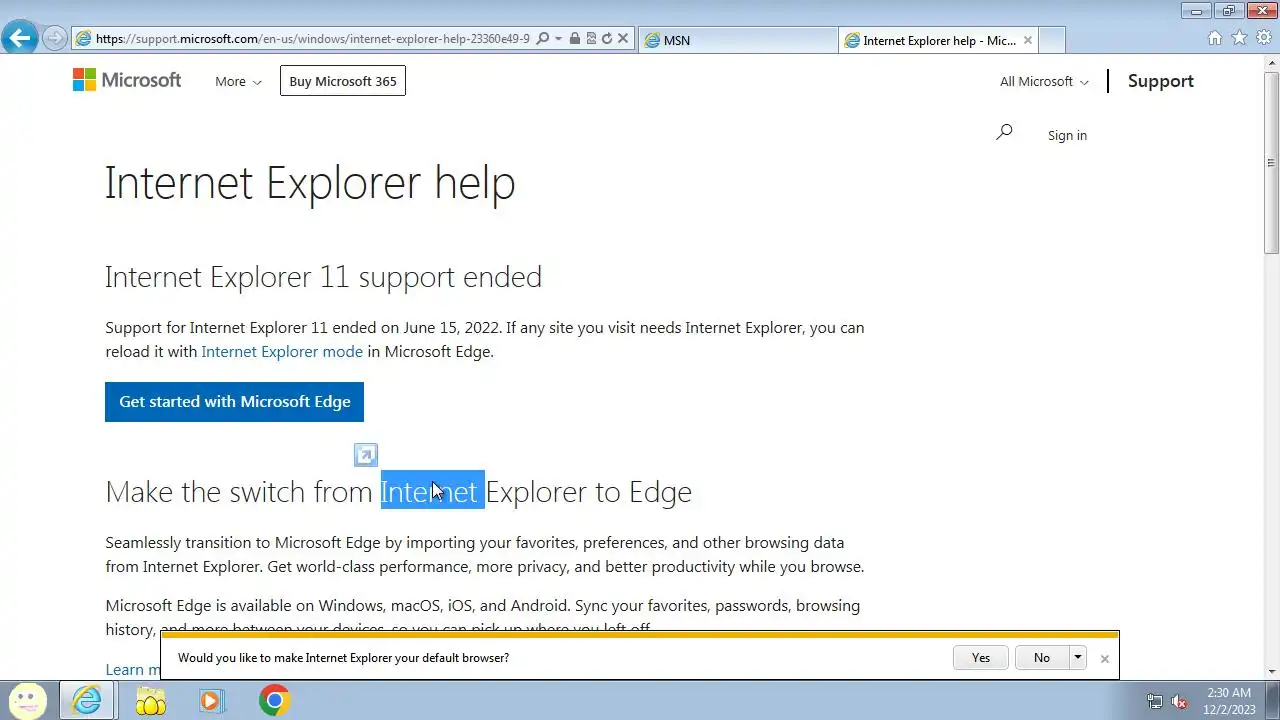Click Sign in link
Screen dimensions: 1280x720
click(x=1067, y=135)
